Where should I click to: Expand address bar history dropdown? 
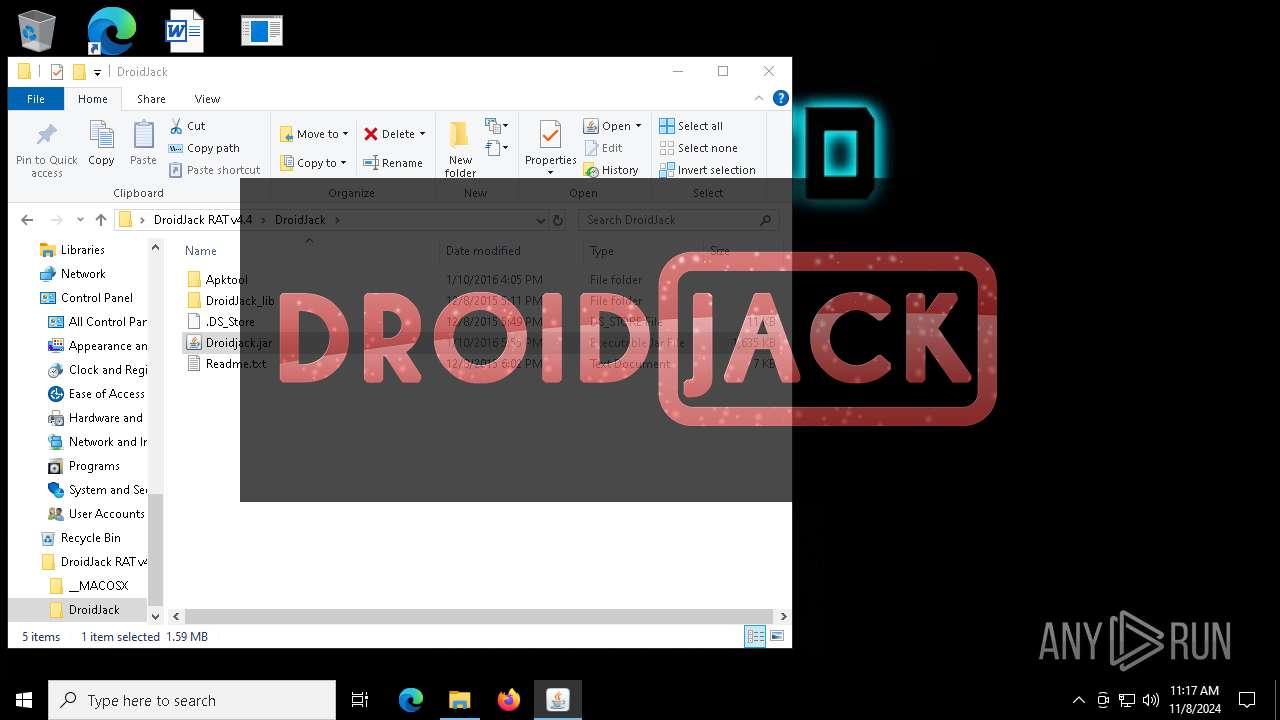coord(541,220)
